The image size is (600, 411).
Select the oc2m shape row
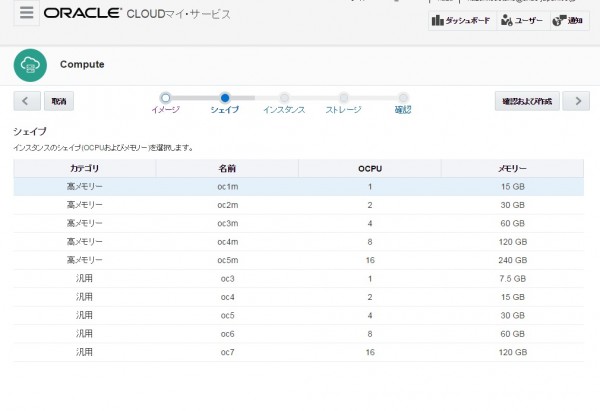coord(299,205)
